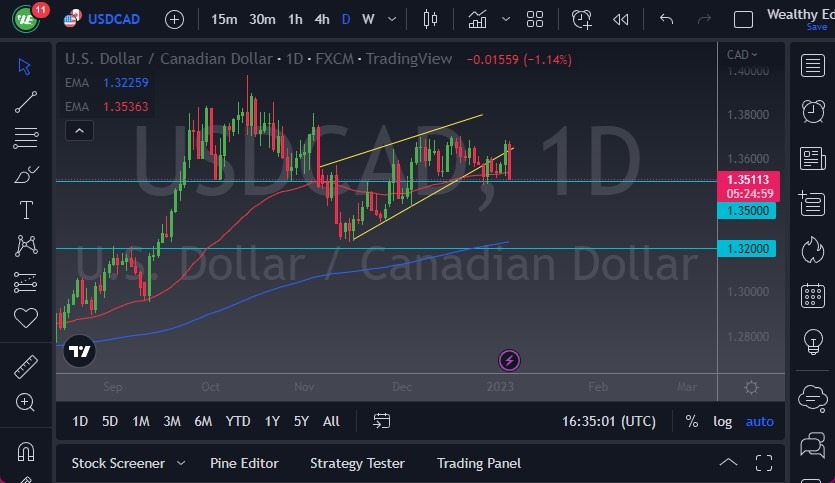Expand the indicators favorites dropdown arrow
Screen dimensions: 835x483
(506, 20)
